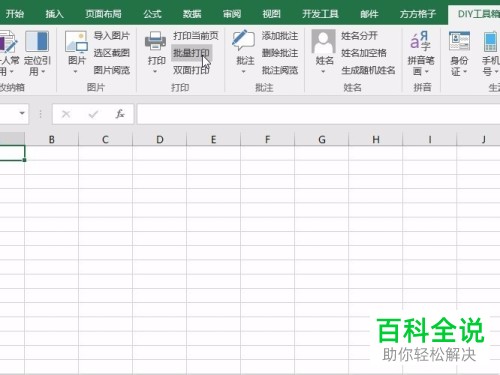This screenshot has width=500, height=375.
Task: Select column H header
Action: [x=376, y=139]
